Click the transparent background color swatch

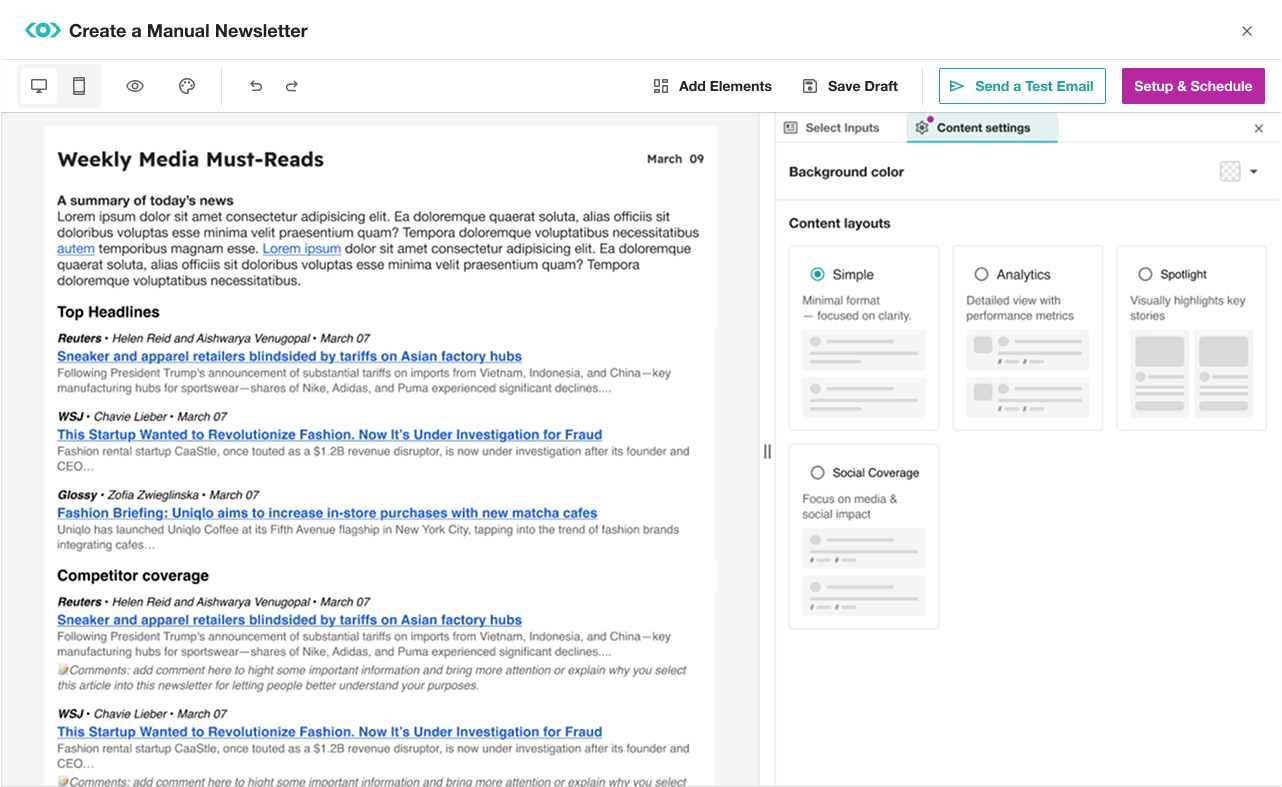click(x=1230, y=172)
